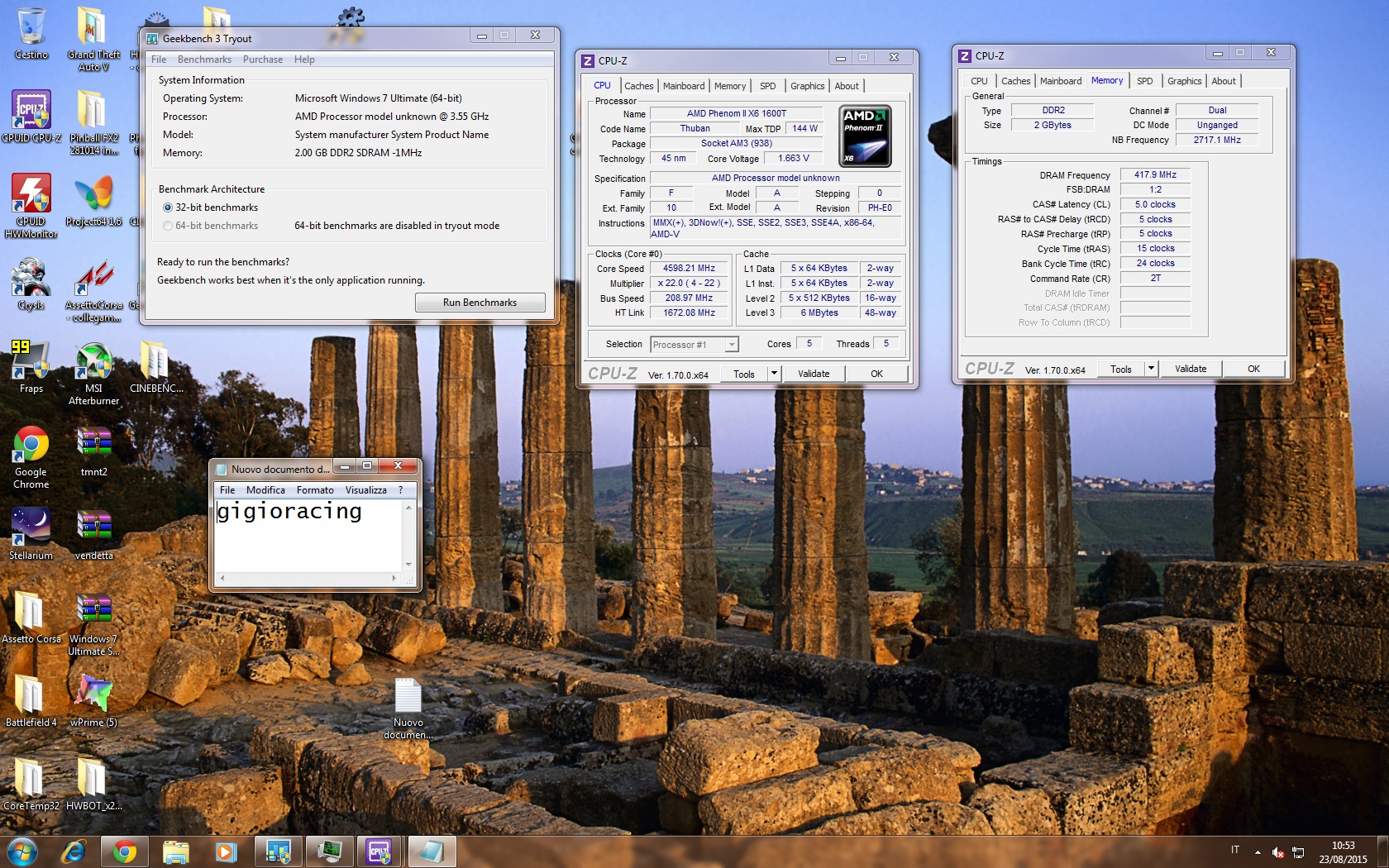The height and width of the screenshot is (868, 1389).
Task: Open Internet Explorer from the taskbar
Action: click(74, 851)
